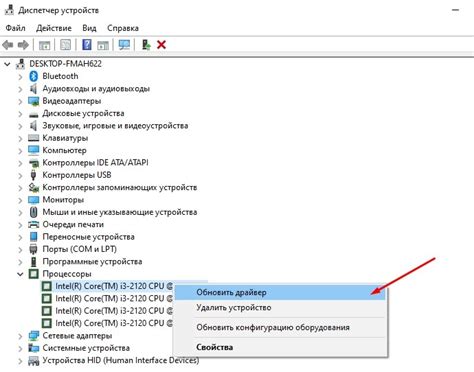Click the Очереди печати printer icon
Screen dimensions: 474x372
coord(34,224)
